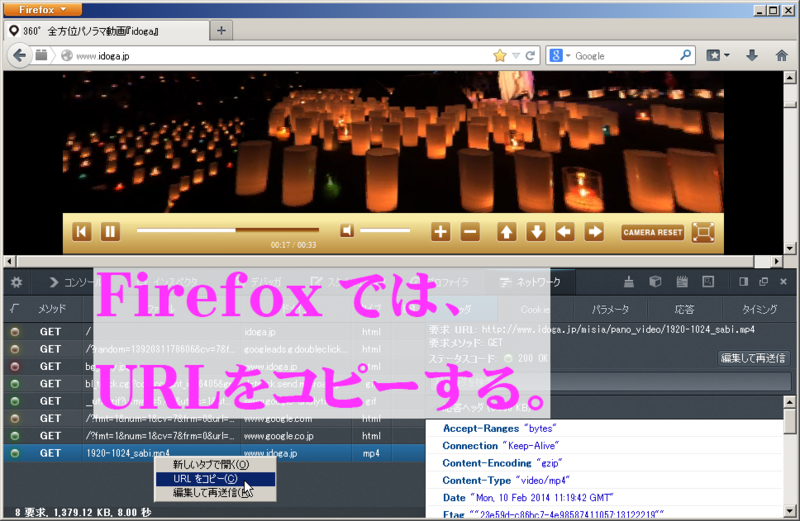Image resolution: width=800 pixels, height=521 pixels.
Task: Click the Content-Type header entry
Action: (x=605, y=480)
